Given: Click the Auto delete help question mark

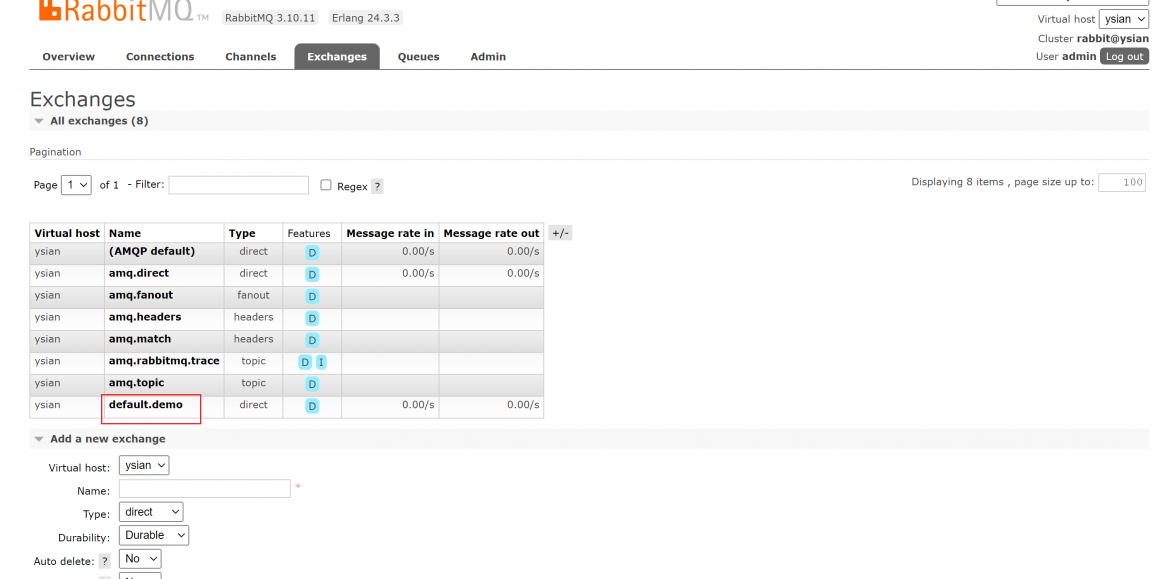Looking at the screenshot, I should click(x=105, y=560).
